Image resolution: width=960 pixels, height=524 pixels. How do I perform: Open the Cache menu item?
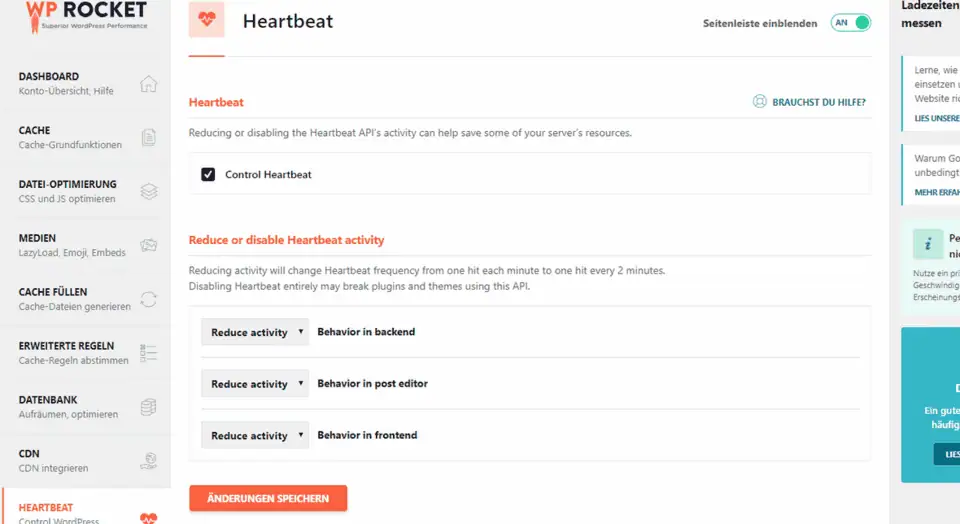point(70,137)
